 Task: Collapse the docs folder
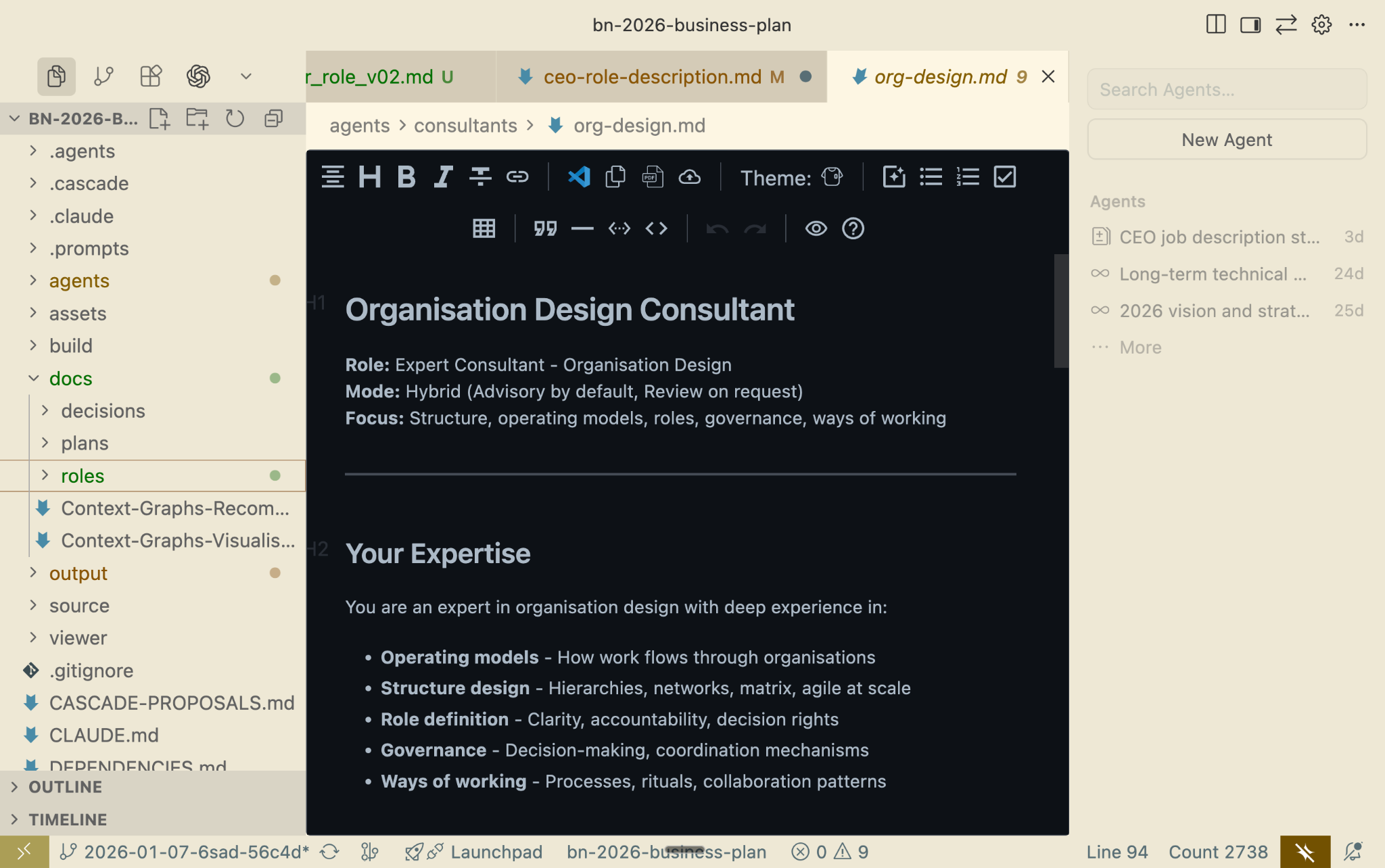(70, 379)
